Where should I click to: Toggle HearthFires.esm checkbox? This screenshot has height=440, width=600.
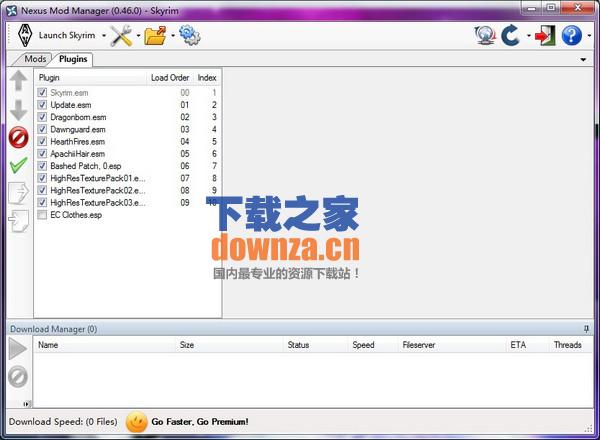pyautogui.click(x=42, y=142)
